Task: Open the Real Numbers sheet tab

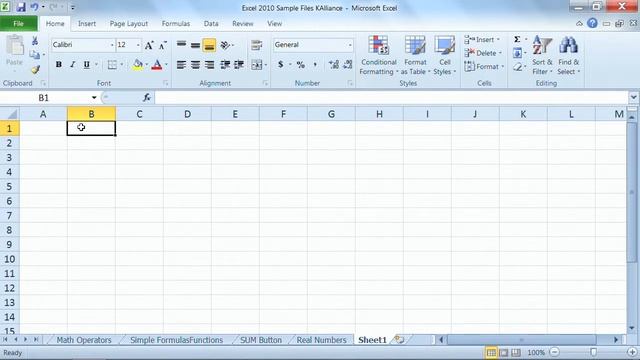Action: tap(321, 340)
